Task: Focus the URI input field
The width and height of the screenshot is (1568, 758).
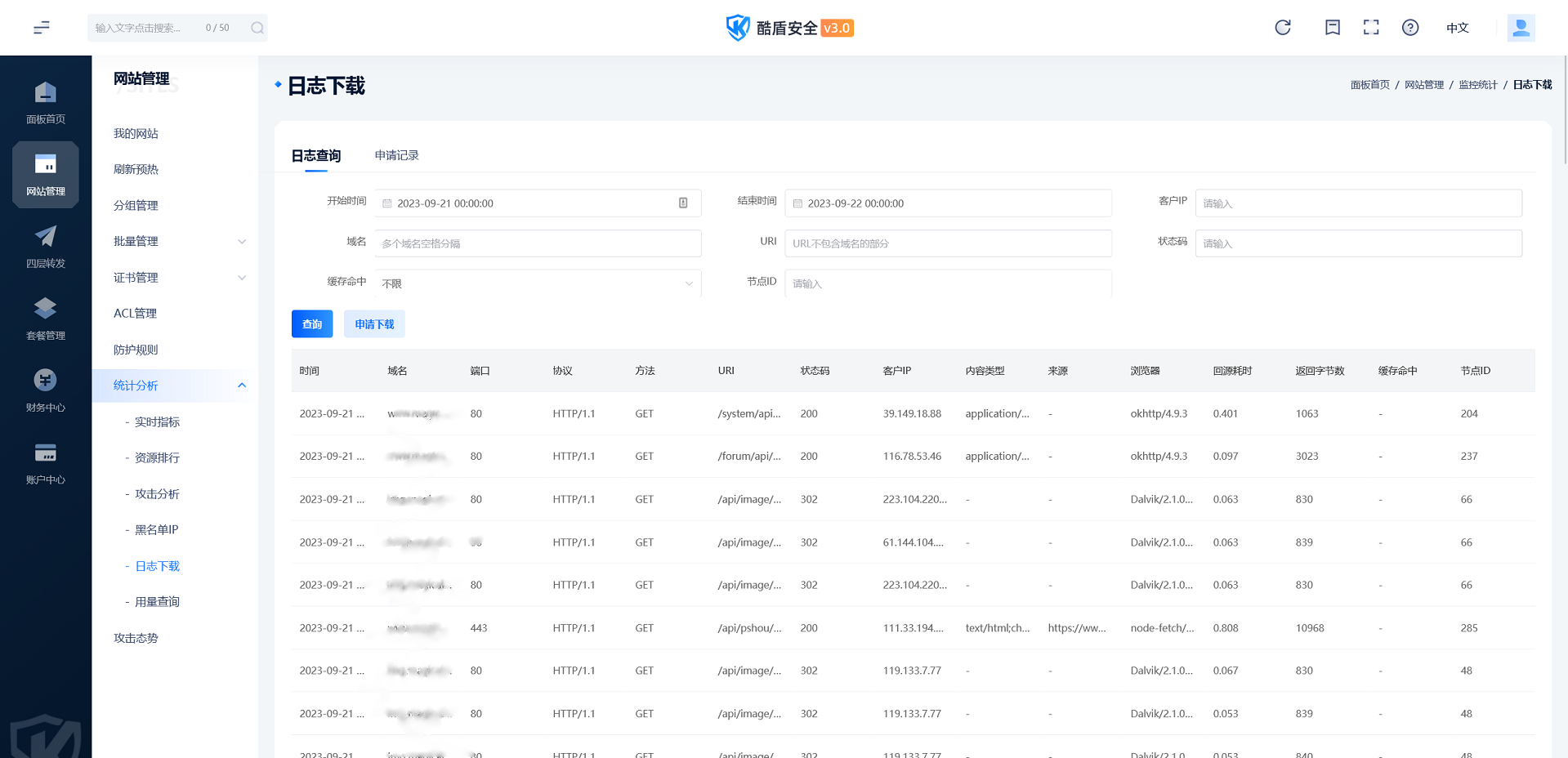Action: [x=948, y=243]
